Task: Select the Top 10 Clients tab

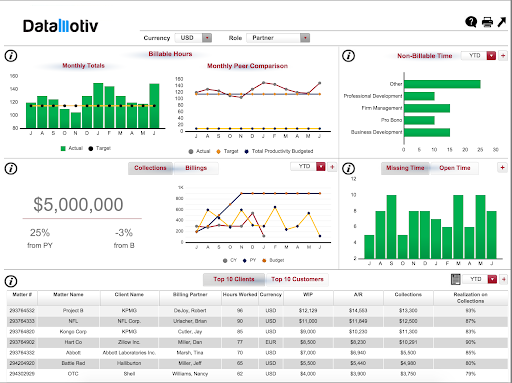Action: pyautogui.click(x=234, y=279)
